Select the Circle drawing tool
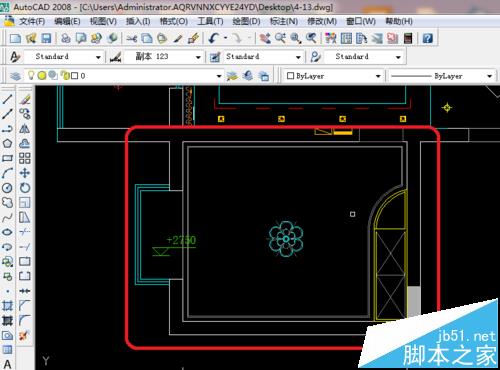The width and height of the screenshot is (500, 370). (7, 188)
